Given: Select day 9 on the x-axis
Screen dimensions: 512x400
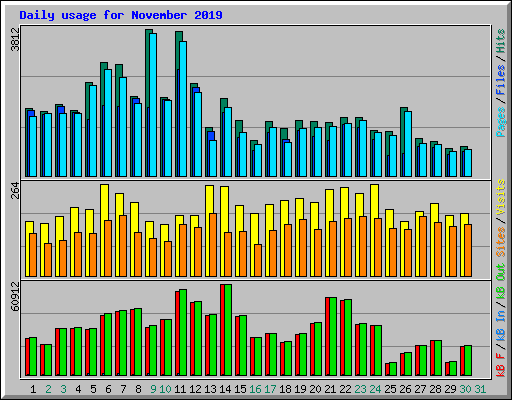Looking at the screenshot, I should (153, 389).
